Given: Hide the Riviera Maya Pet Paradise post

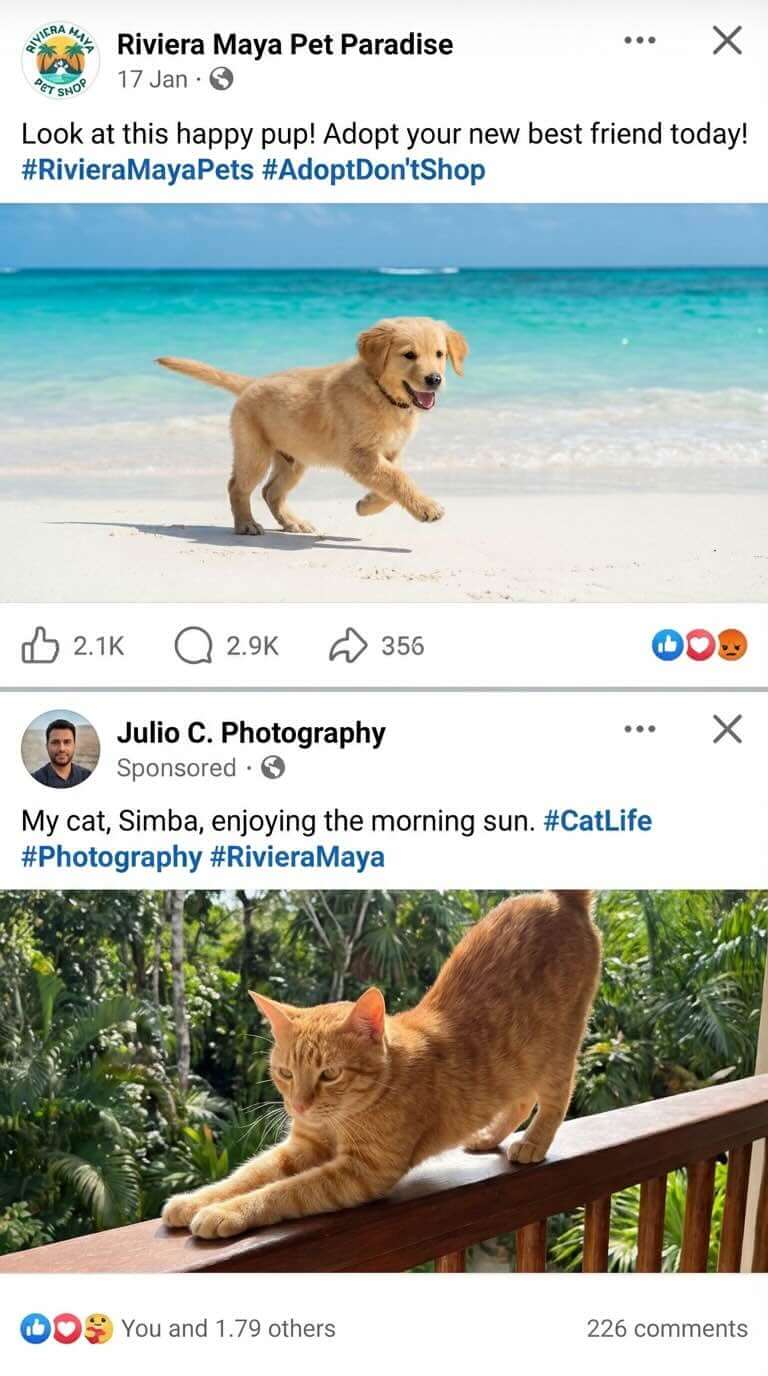Looking at the screenshot, I should click(727, 40).
